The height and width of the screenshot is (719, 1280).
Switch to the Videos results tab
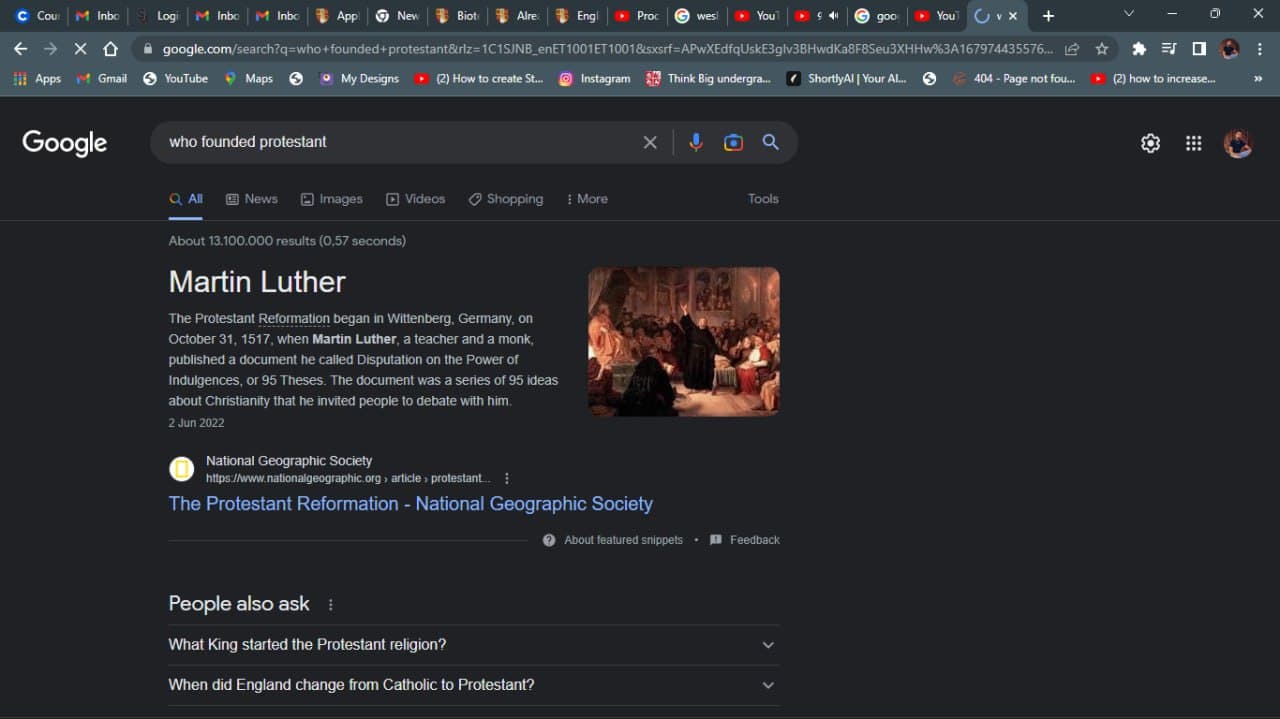[416, 199]
